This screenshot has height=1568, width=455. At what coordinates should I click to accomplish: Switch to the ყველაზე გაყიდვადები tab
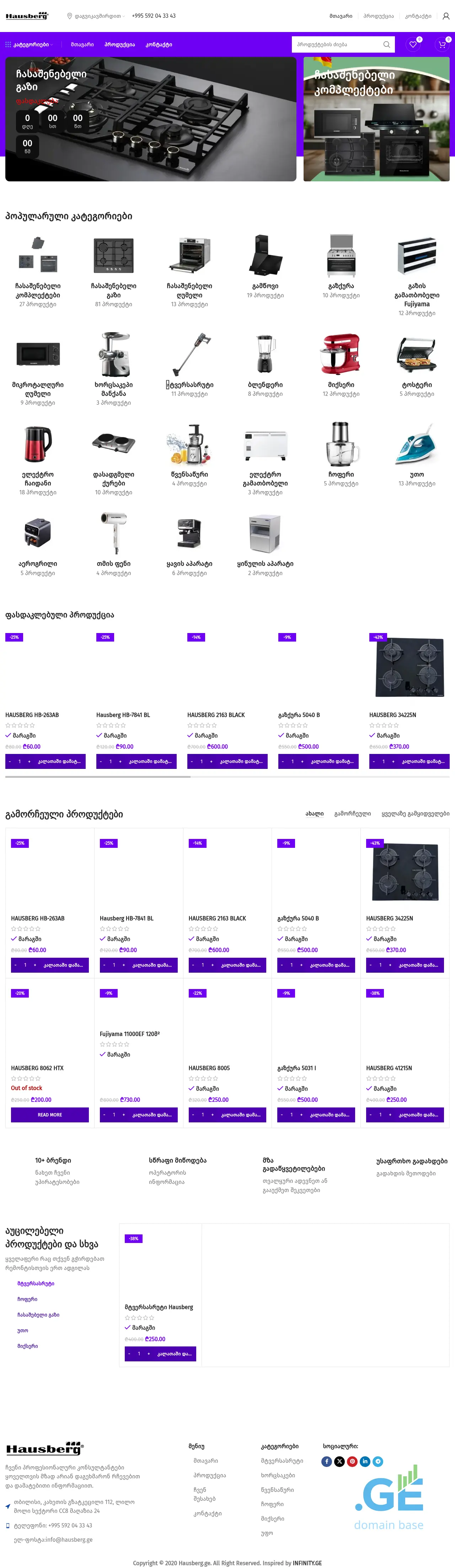click(x=416, y=813)
